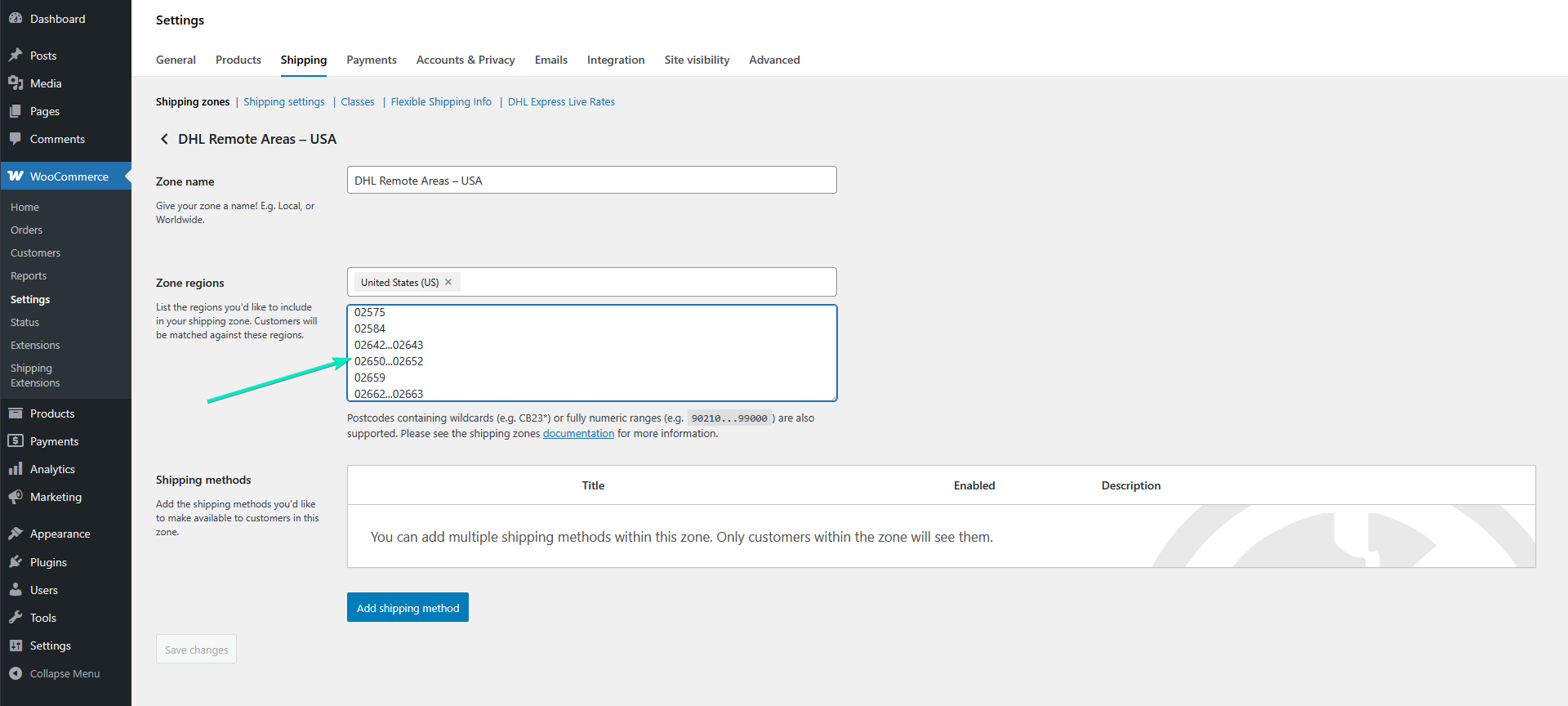Click the Appearance paintbrush icon
Viewport: 1568px width, 706px height.
click(16, 533)
